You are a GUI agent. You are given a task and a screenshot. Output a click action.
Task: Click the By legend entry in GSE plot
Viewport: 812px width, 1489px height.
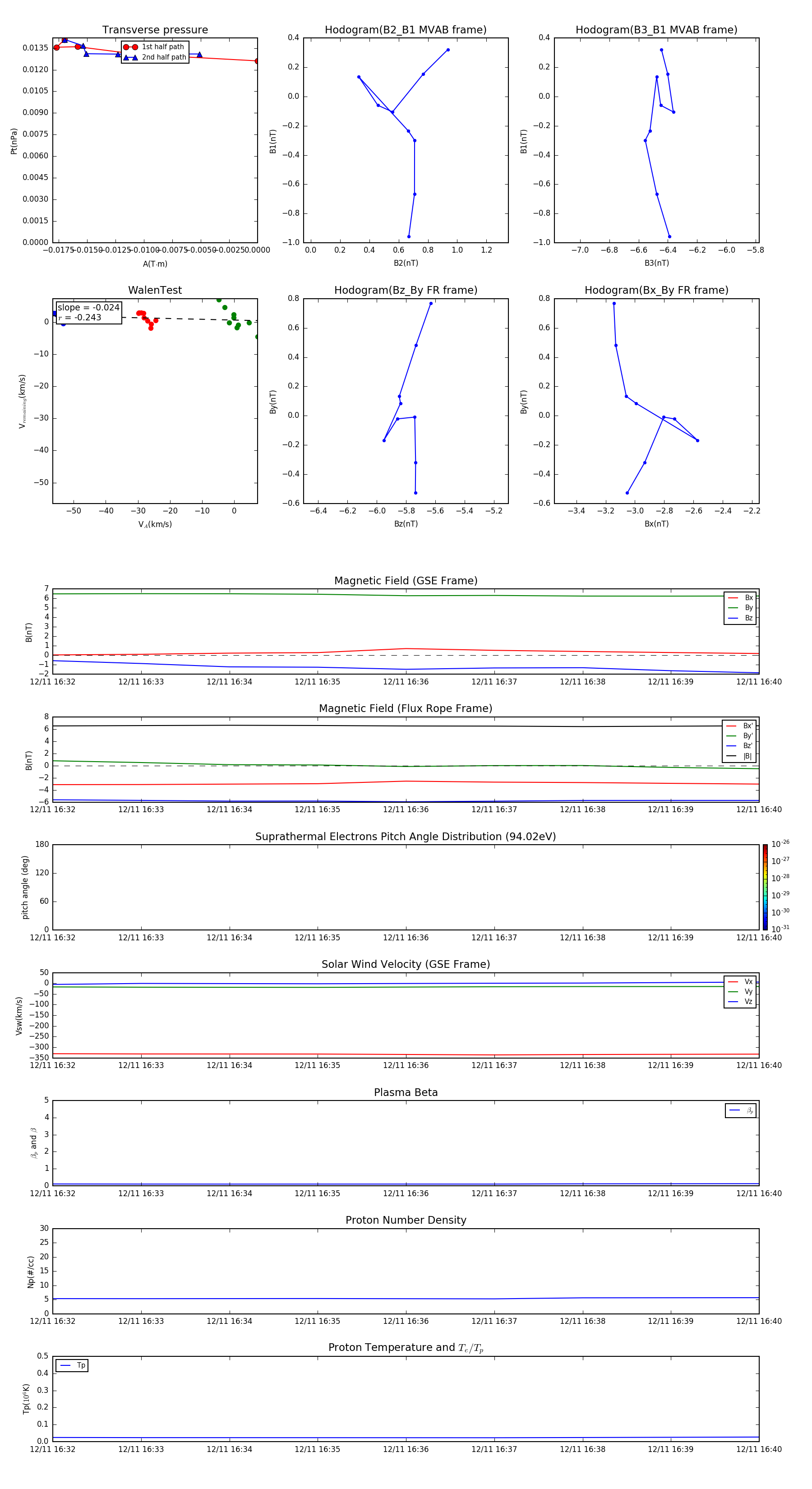pos(740,608)
